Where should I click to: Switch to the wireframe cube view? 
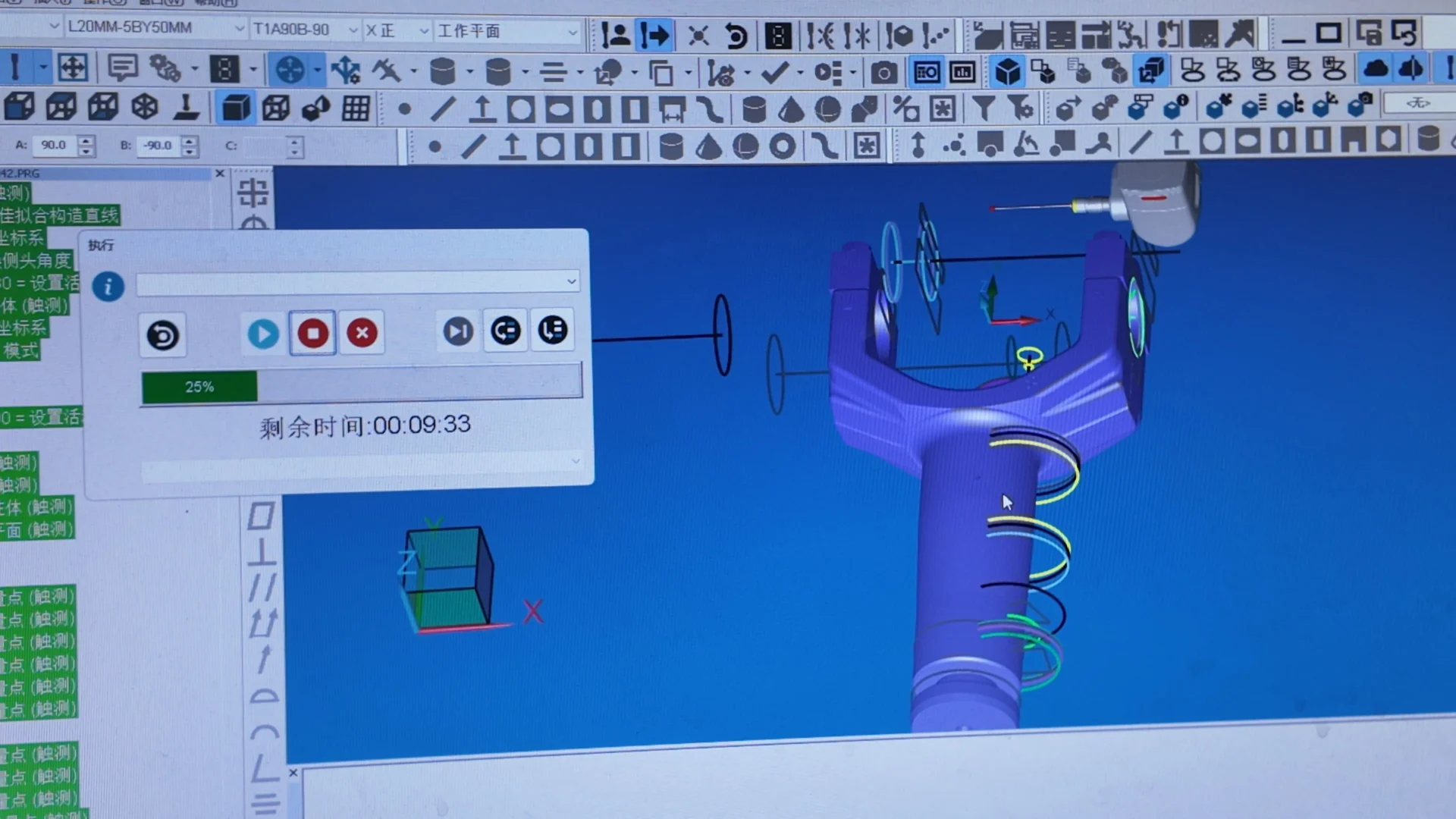coord(275,108)
